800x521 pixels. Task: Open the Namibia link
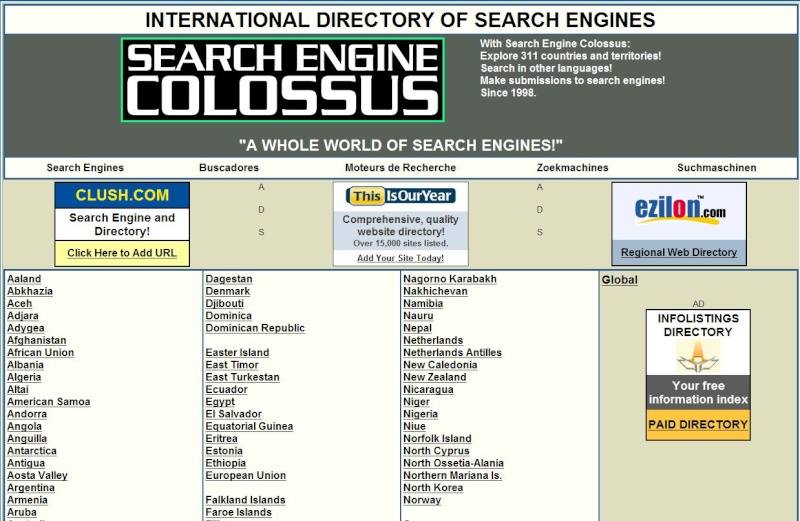(423, 304)
